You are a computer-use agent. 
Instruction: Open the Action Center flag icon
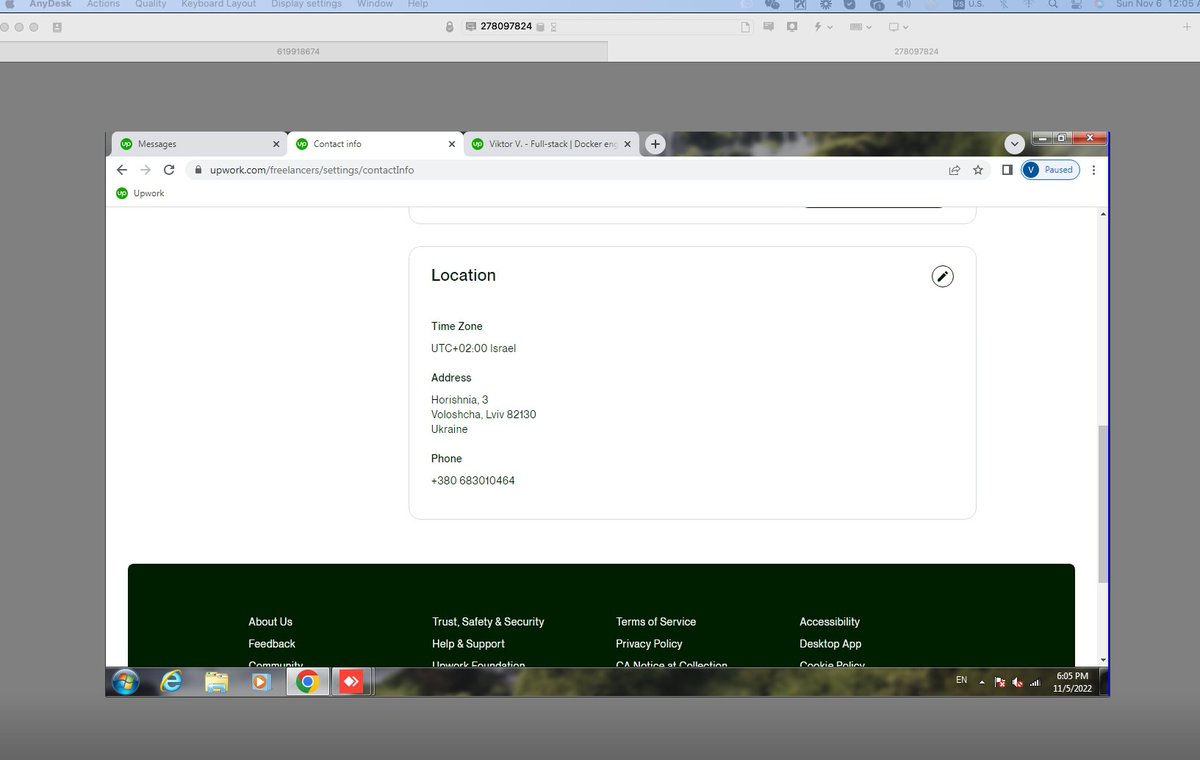[998, 682]
